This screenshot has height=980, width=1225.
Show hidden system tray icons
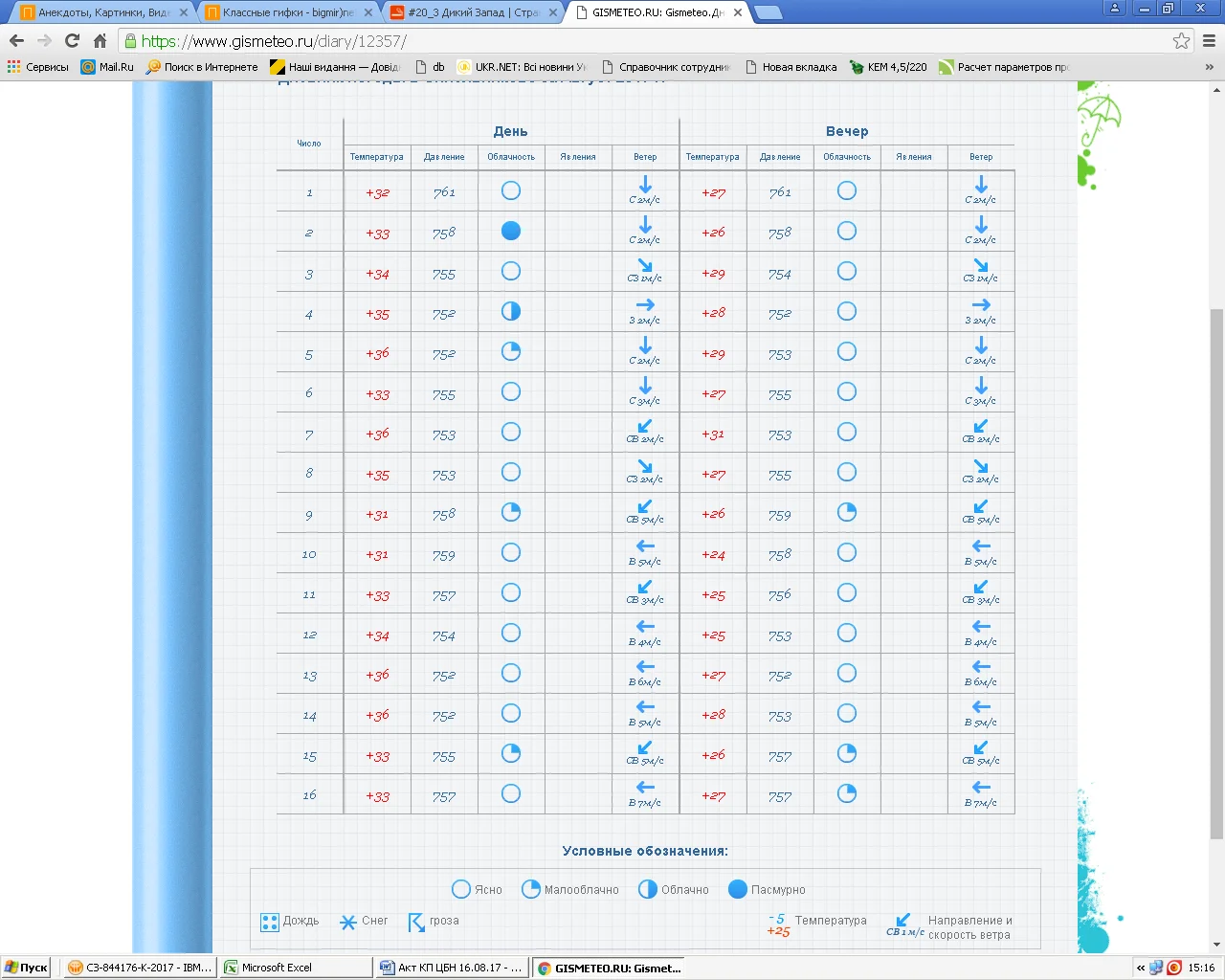(1140, 968)
